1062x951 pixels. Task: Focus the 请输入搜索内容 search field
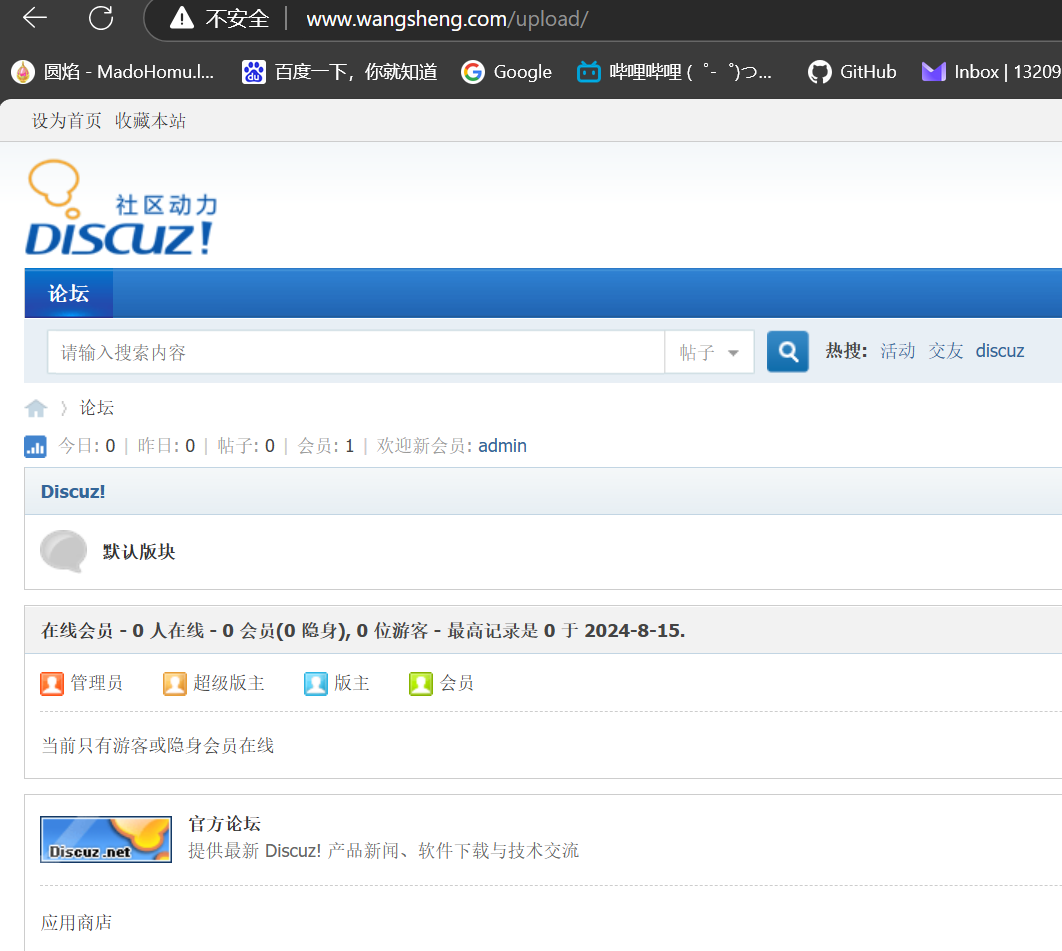pos(356,352)
